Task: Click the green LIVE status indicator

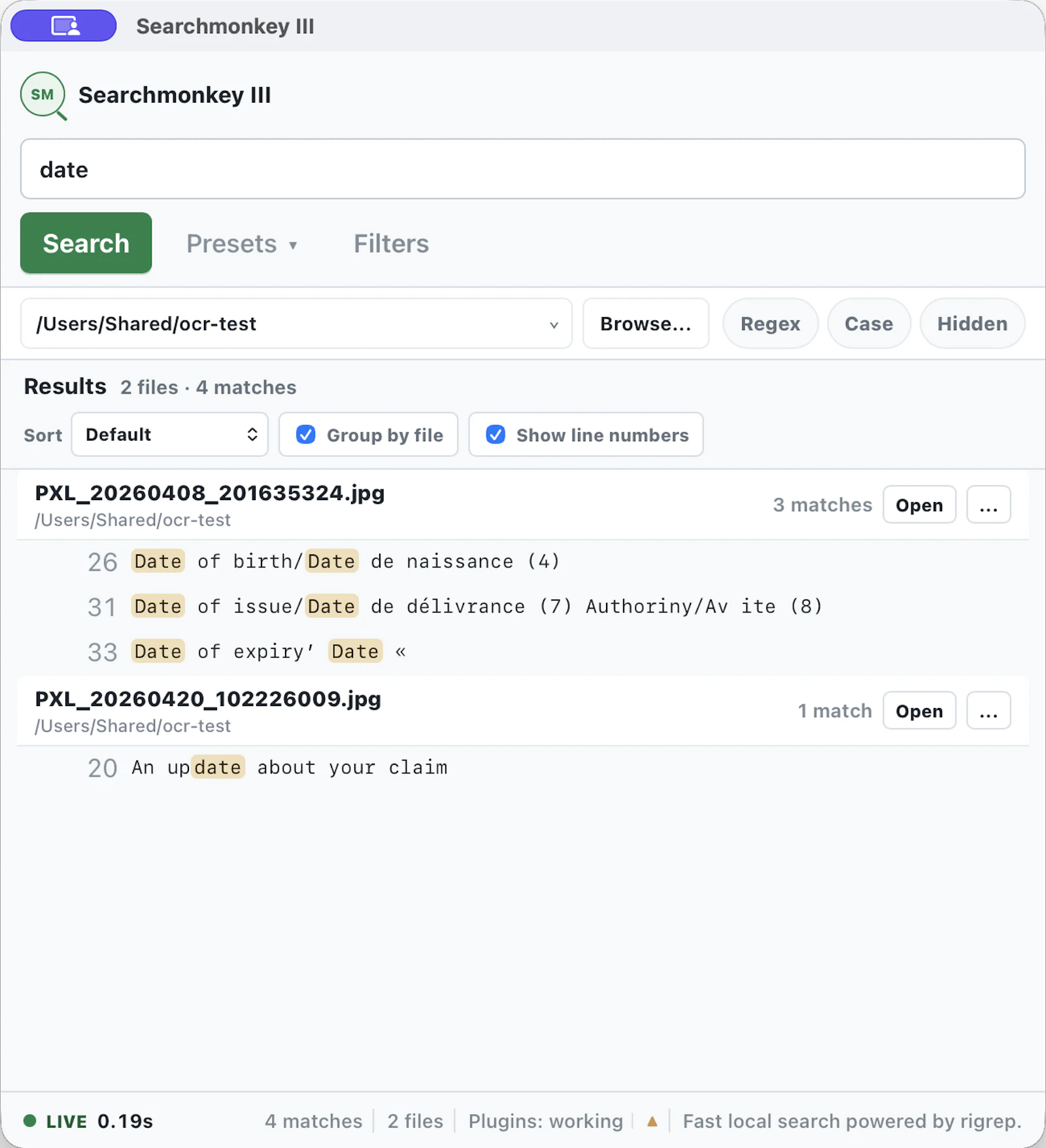Action: (x=56, y=1121)
